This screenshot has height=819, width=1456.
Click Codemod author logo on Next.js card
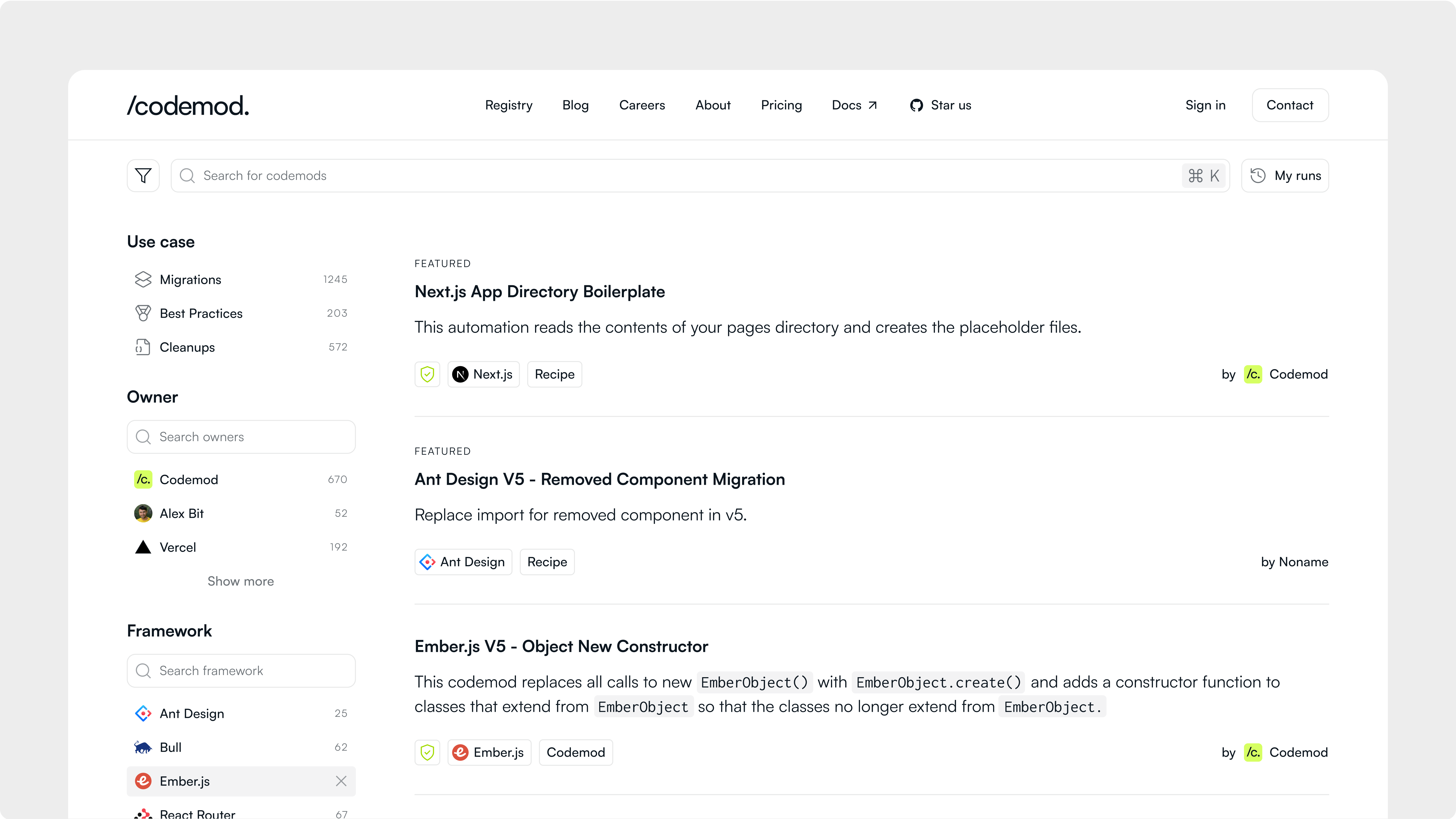point(1252,374)
